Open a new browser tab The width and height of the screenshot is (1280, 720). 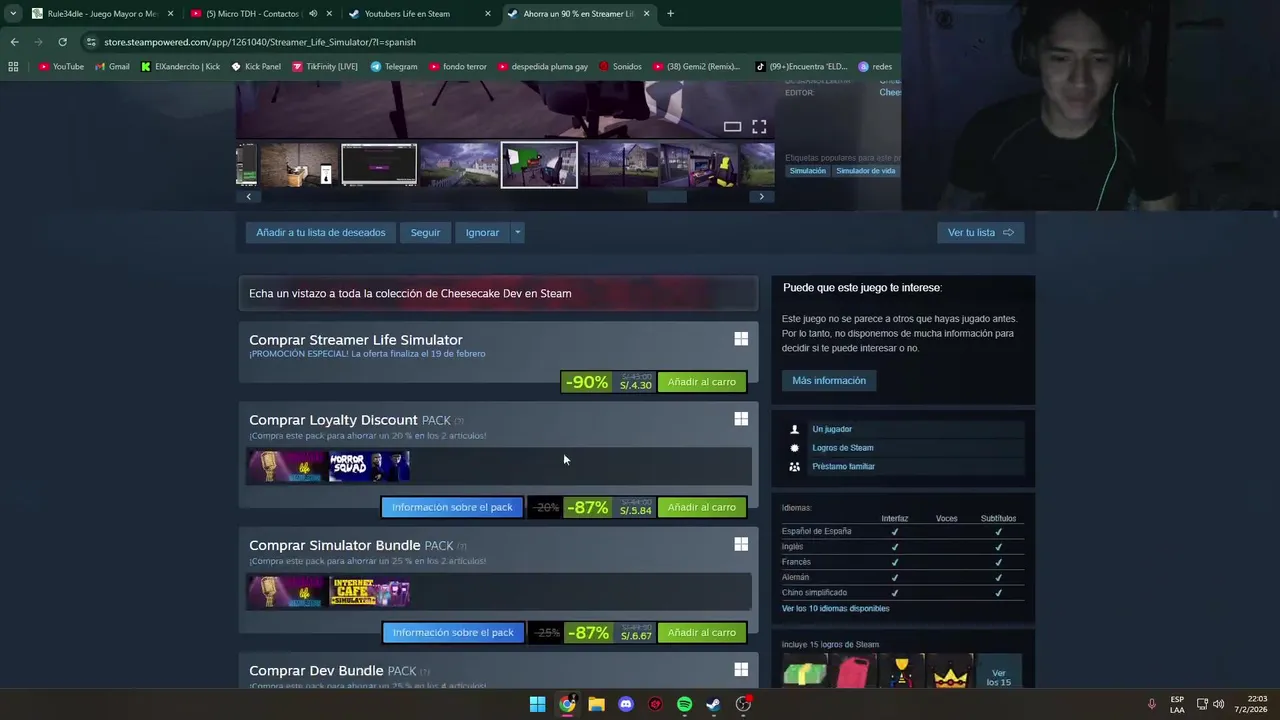coord(670,14)
